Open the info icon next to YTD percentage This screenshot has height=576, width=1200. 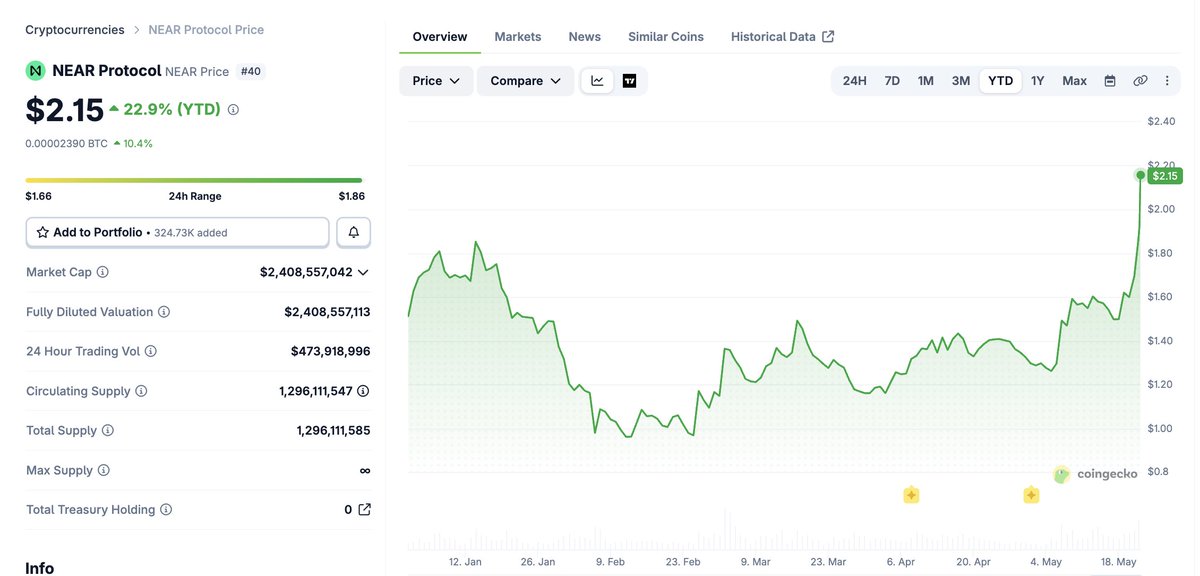tap(233, 110)
